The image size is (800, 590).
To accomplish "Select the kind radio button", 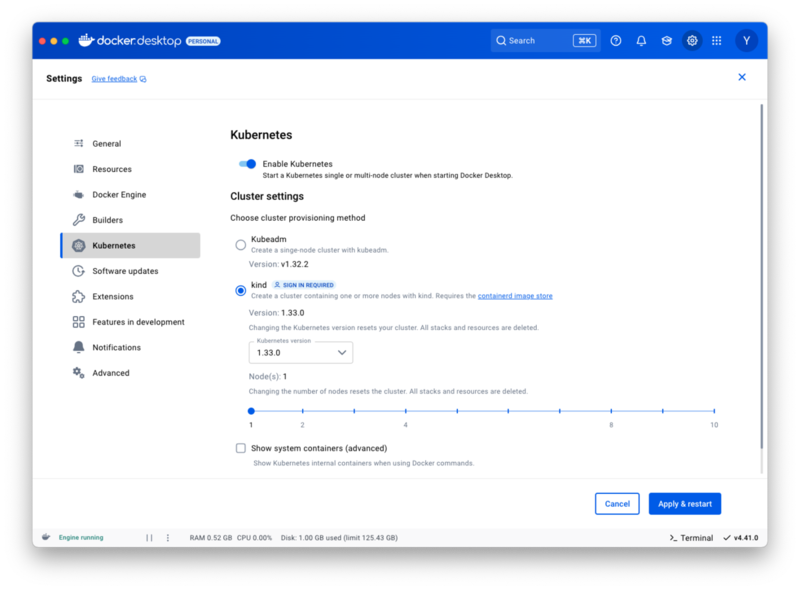I will [241, 290].
